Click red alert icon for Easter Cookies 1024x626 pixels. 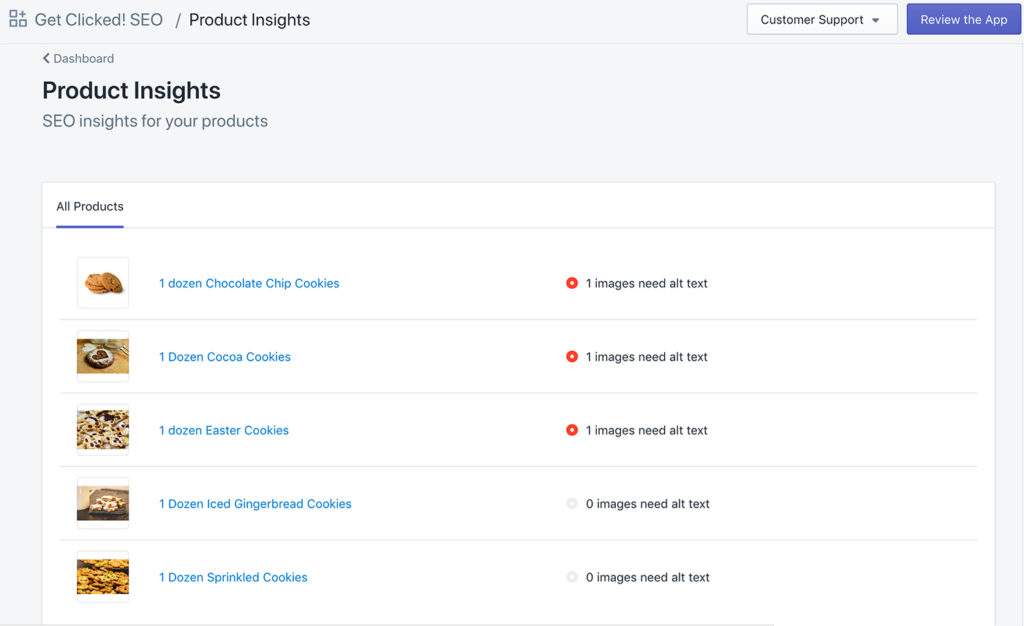click(572, 430)
